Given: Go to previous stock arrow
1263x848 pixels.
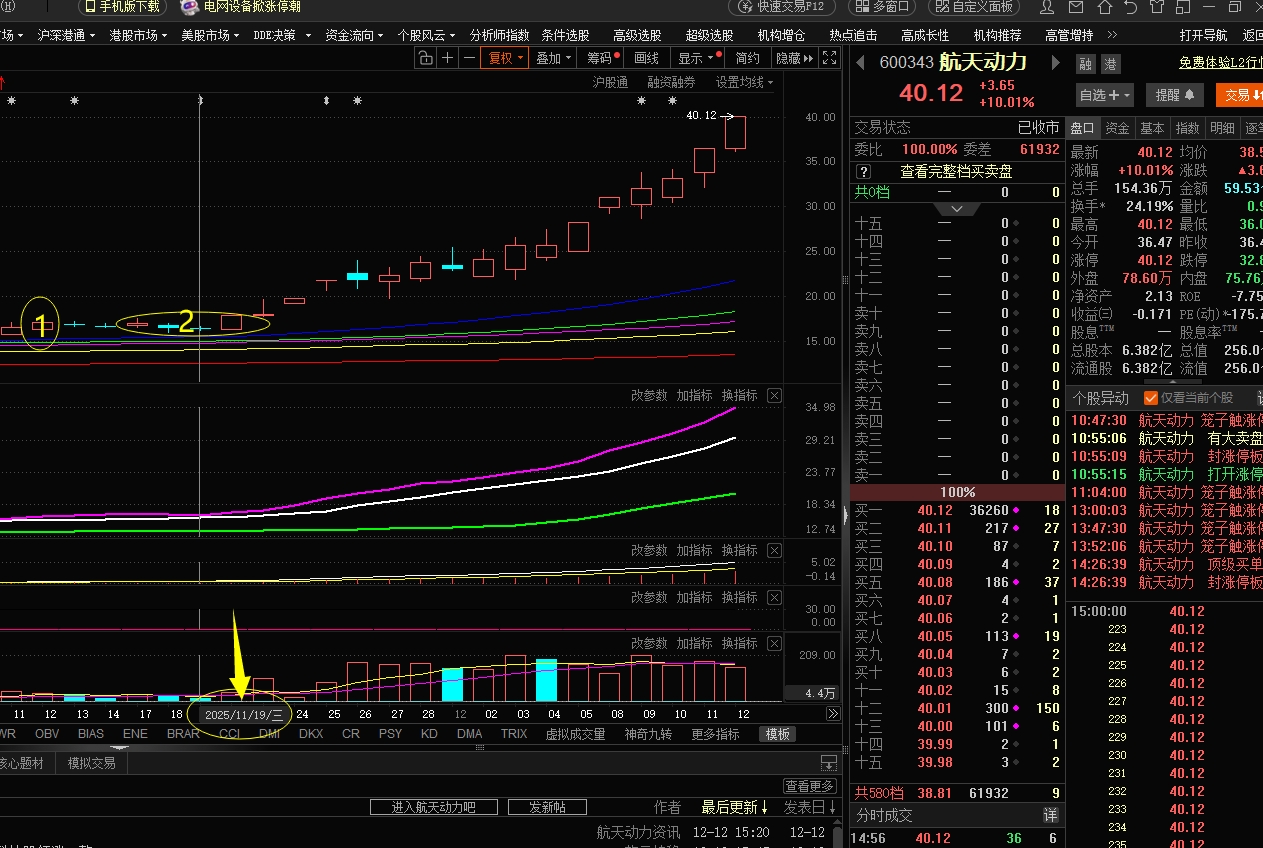Looking at the screenshot, I should tap(860, 63).
